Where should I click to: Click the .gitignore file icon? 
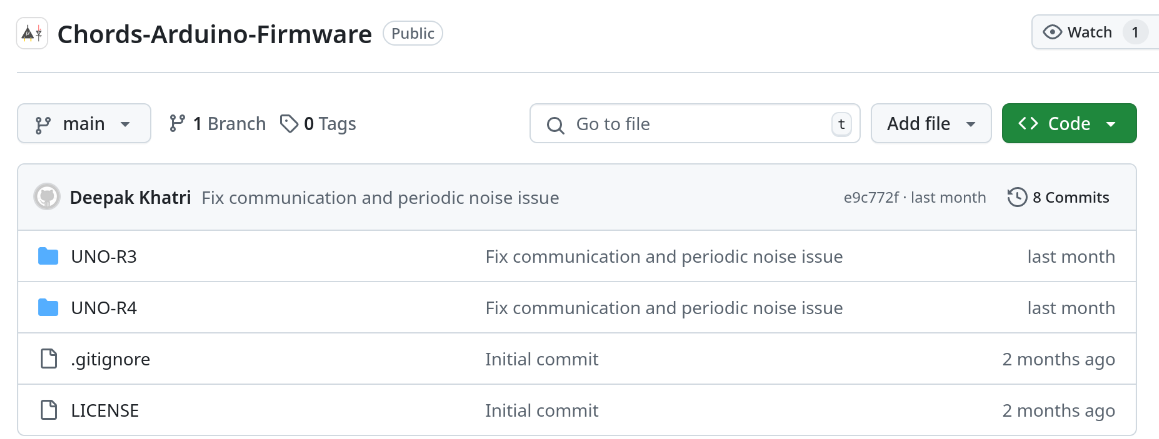tap(48, 359)
